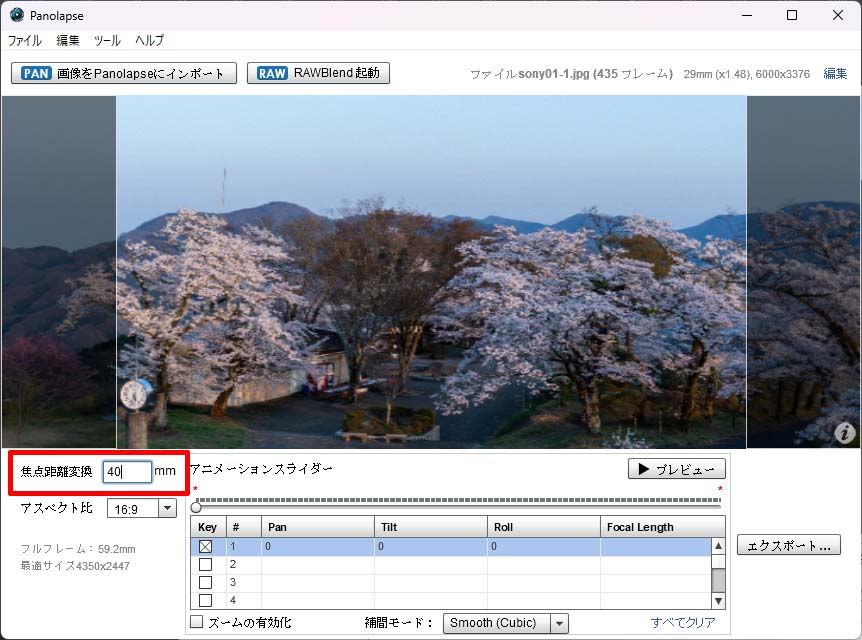The width and height of the screenshot is (862, 640).
Task: Enable keyframe checkbox for frame 2
Action: (x=206, y=565)
